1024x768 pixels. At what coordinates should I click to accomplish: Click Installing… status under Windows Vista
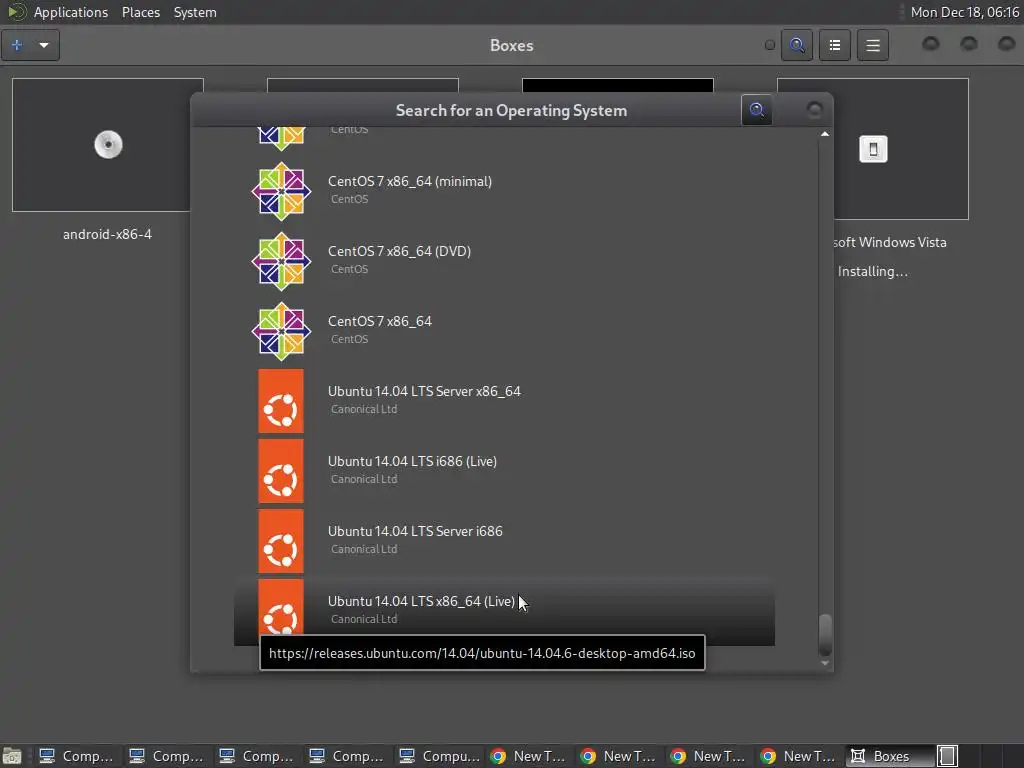pos(872,272)
